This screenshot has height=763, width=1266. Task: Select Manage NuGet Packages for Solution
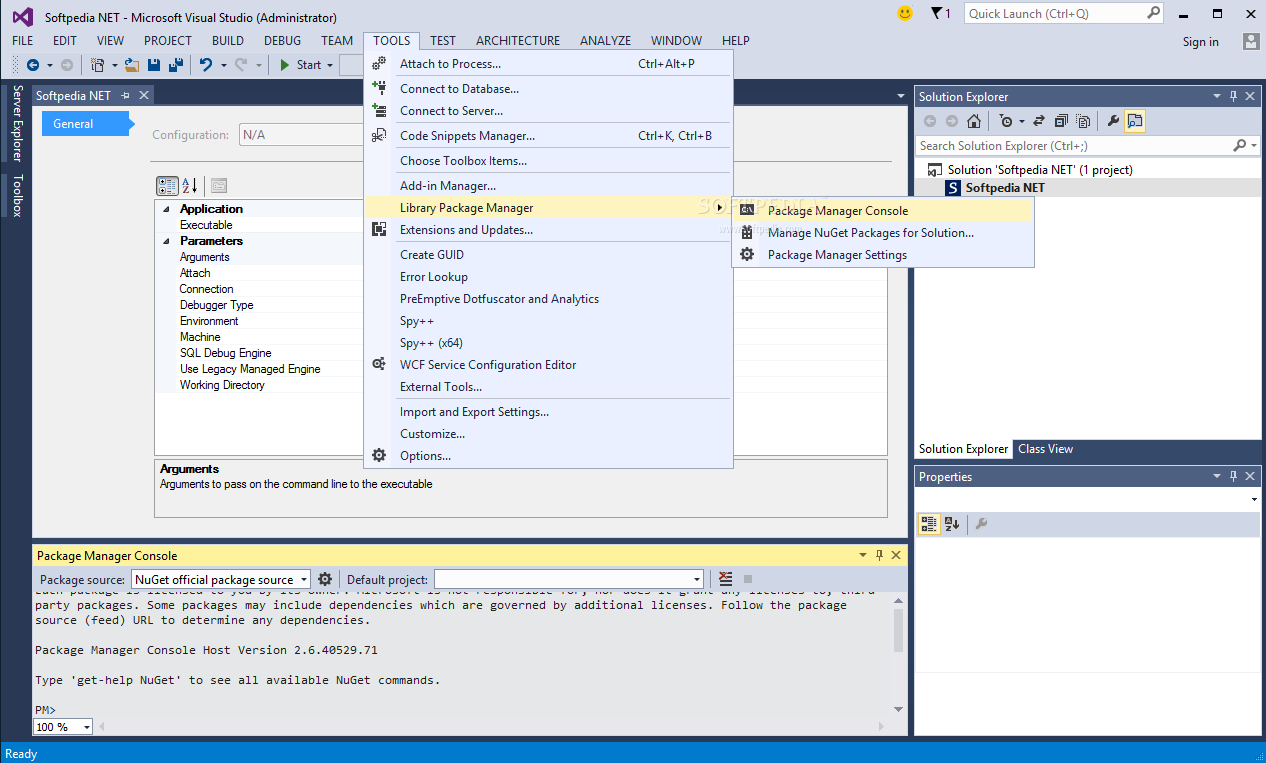883,233
